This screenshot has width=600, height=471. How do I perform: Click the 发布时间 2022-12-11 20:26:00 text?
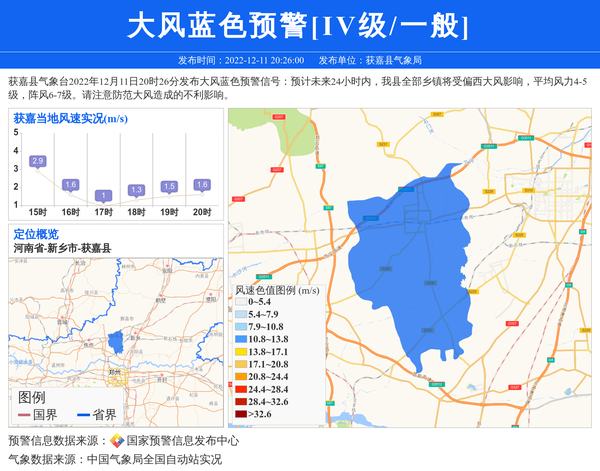point(241,60)
